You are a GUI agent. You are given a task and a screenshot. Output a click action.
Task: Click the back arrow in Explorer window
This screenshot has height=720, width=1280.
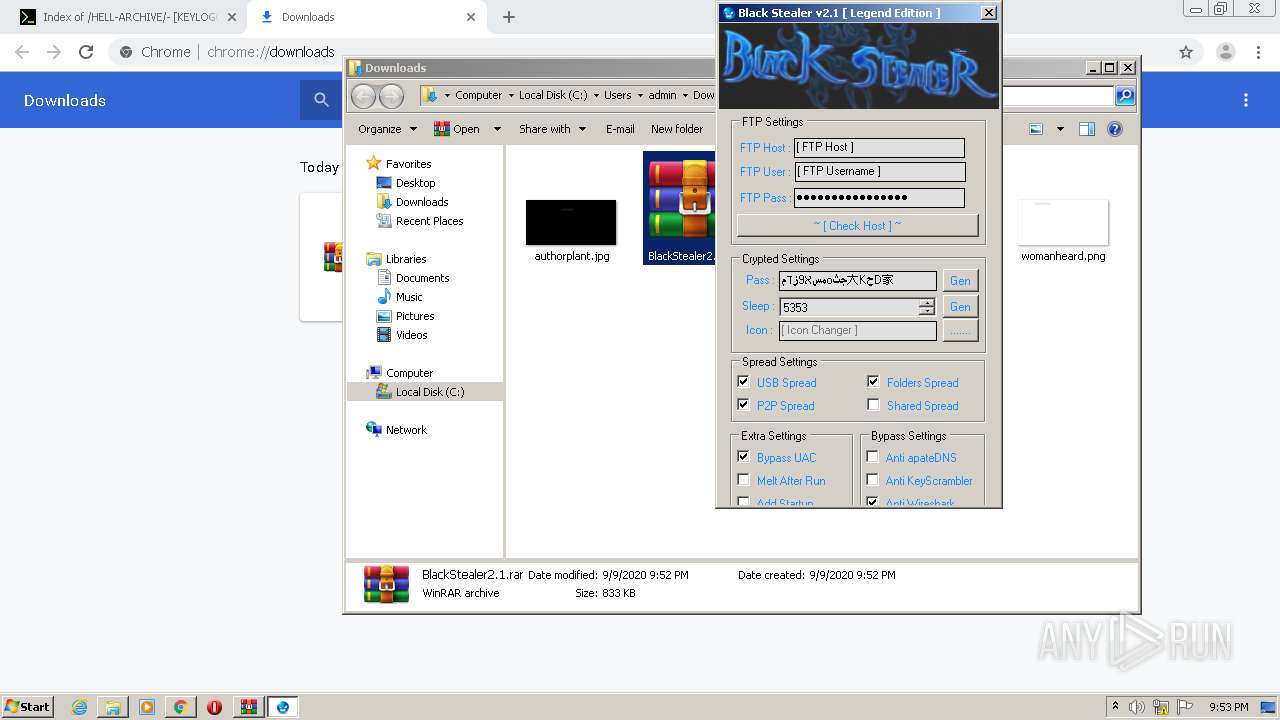(x=363, y=96)
